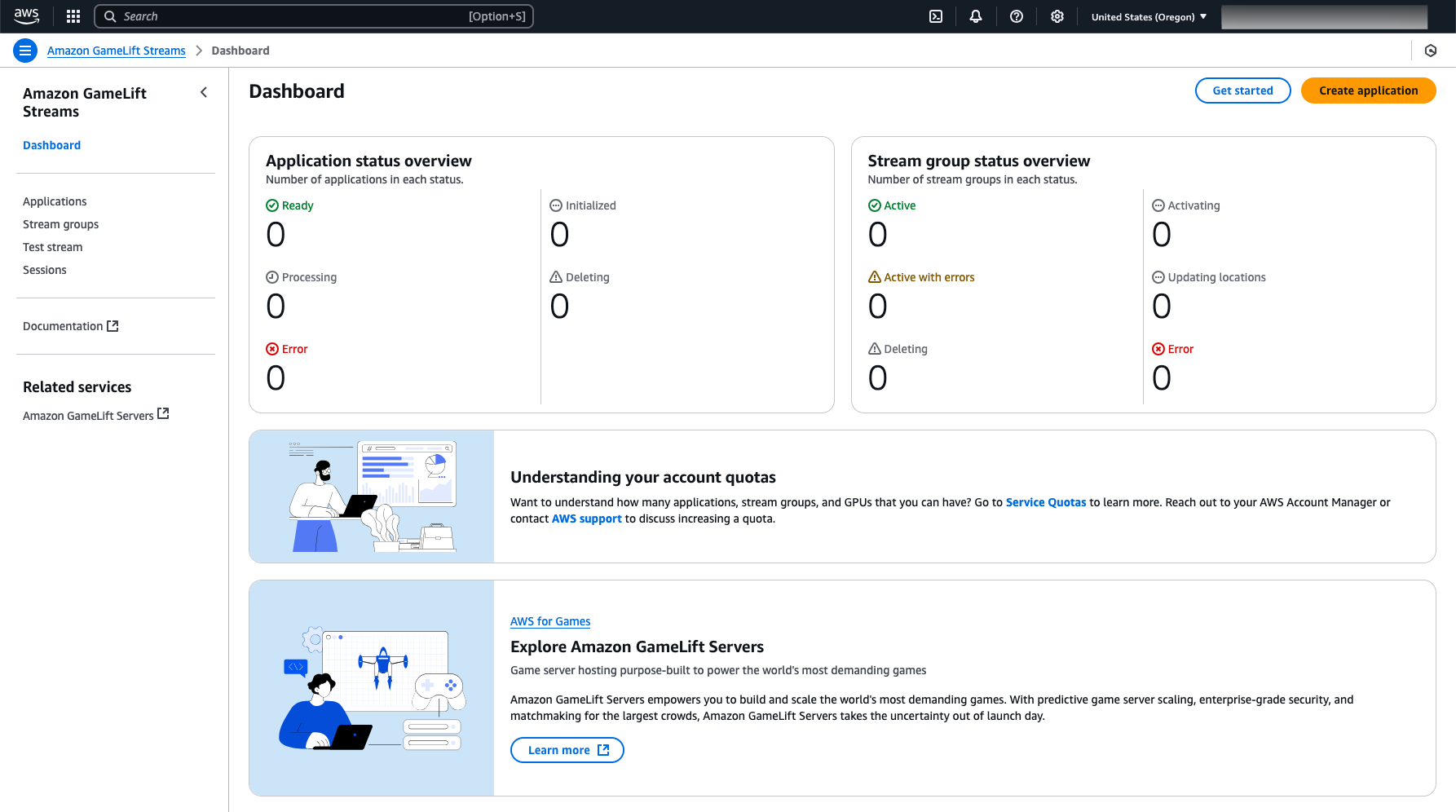The image size is (1456, 812).
Task: Click the Get started button
Action: pos(1242,90)
